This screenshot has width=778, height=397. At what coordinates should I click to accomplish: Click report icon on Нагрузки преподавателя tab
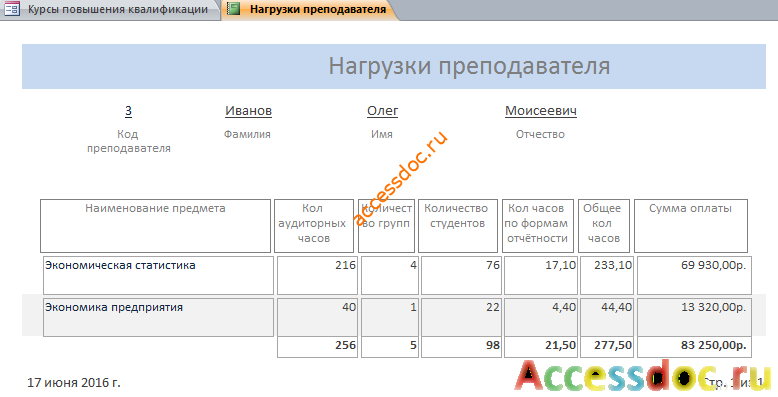[x=233, y=9]
